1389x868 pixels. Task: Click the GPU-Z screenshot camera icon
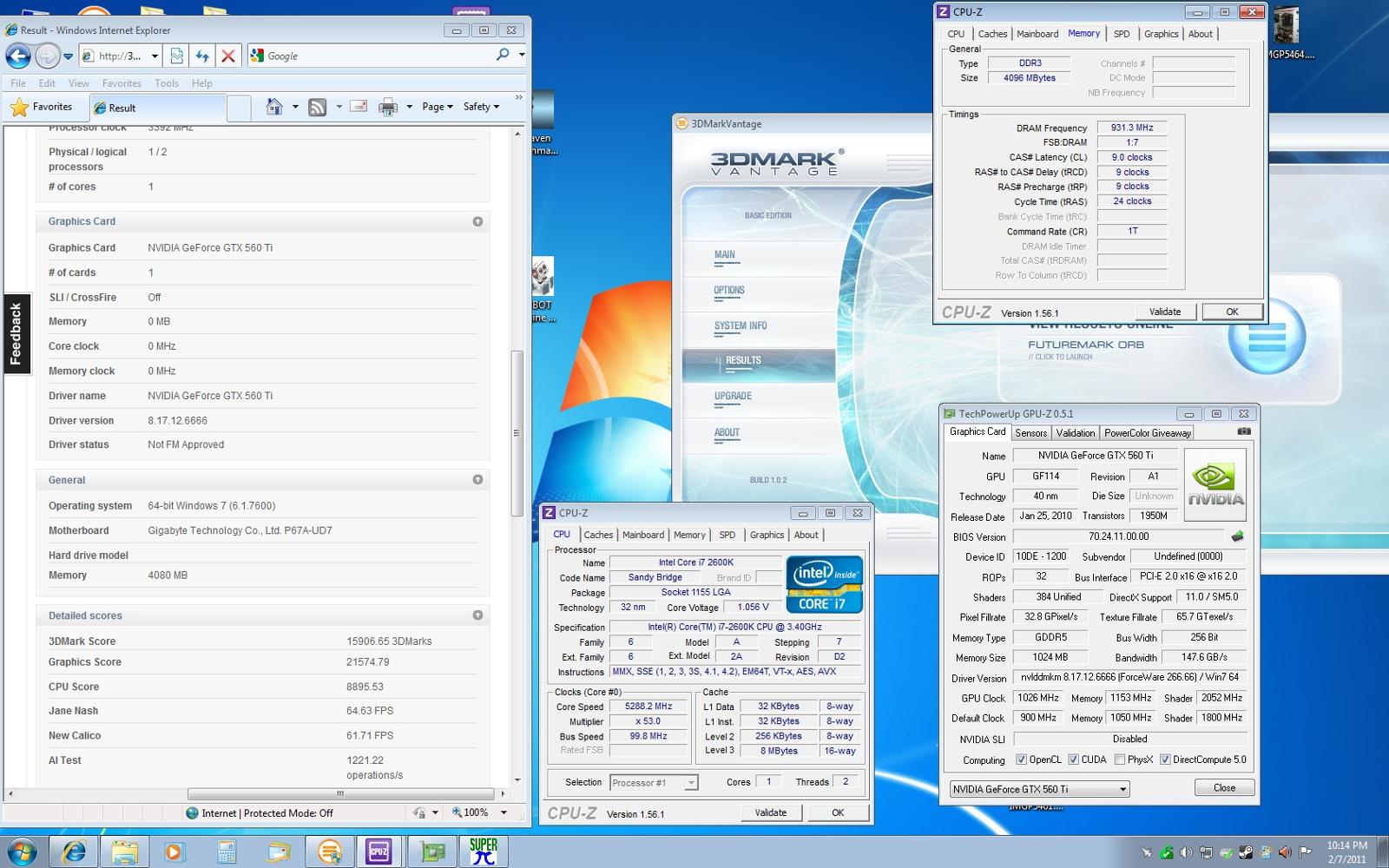[1243, 431]
